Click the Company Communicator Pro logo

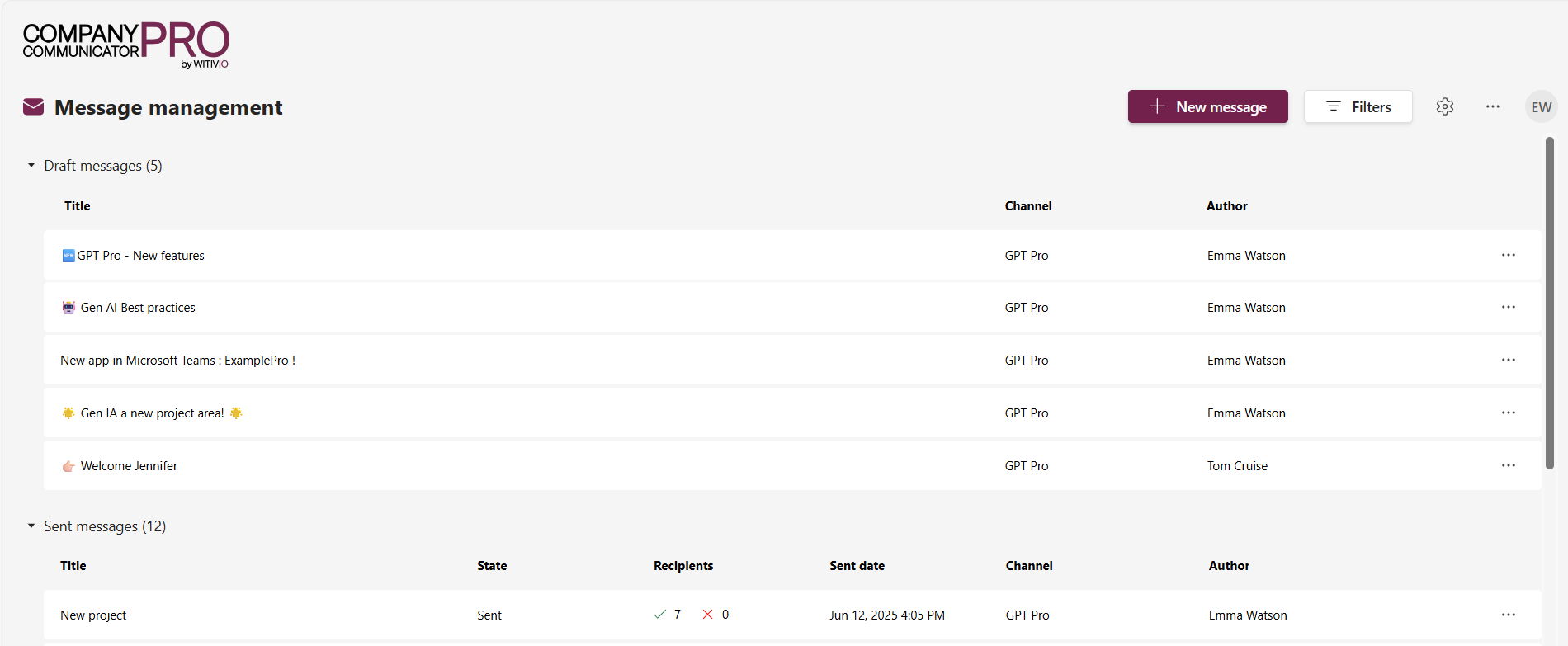pos(125,45)
